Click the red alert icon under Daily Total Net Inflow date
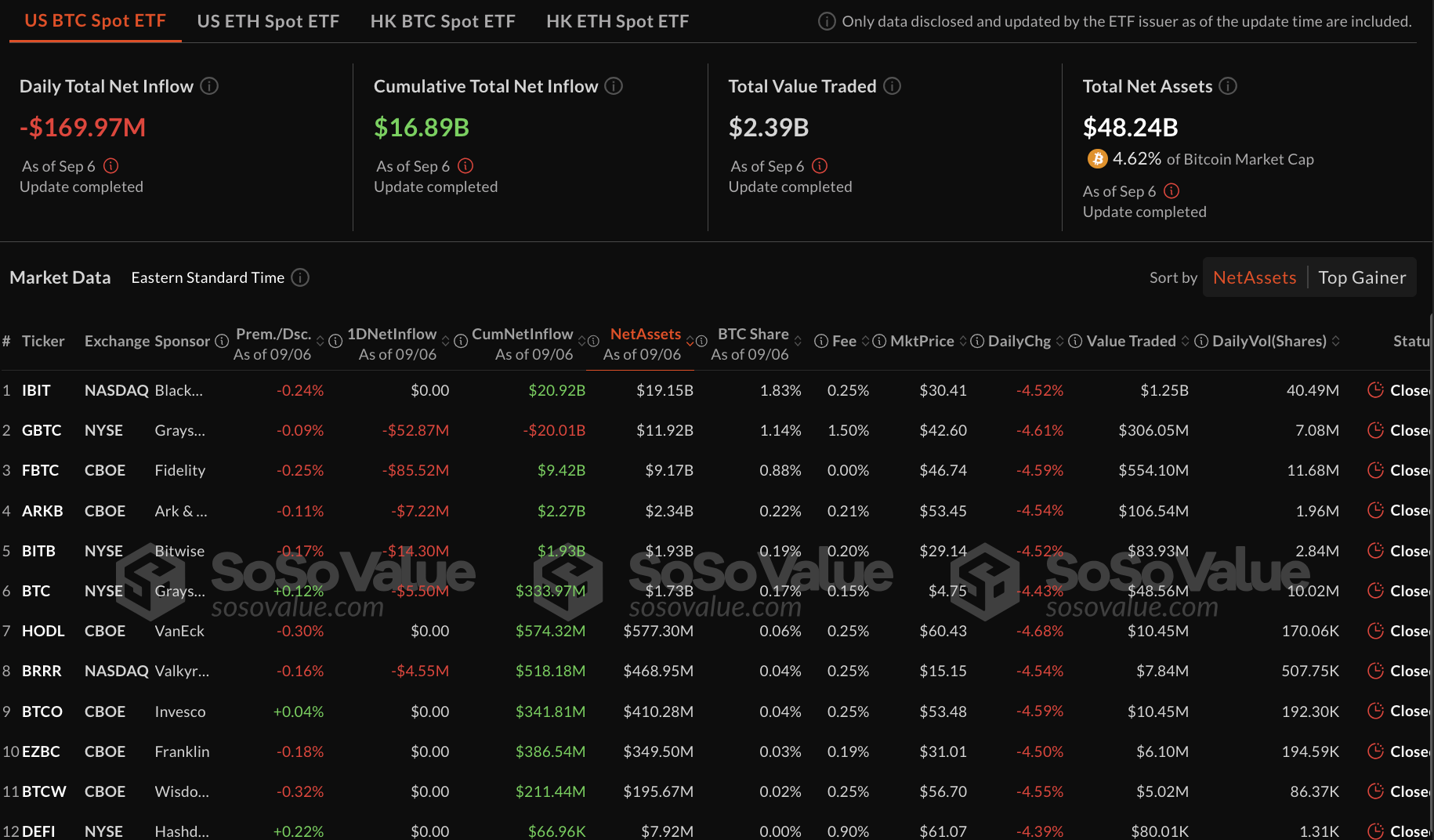The image size is (1434, 840). pyautogui.click(x=111, y=165)
